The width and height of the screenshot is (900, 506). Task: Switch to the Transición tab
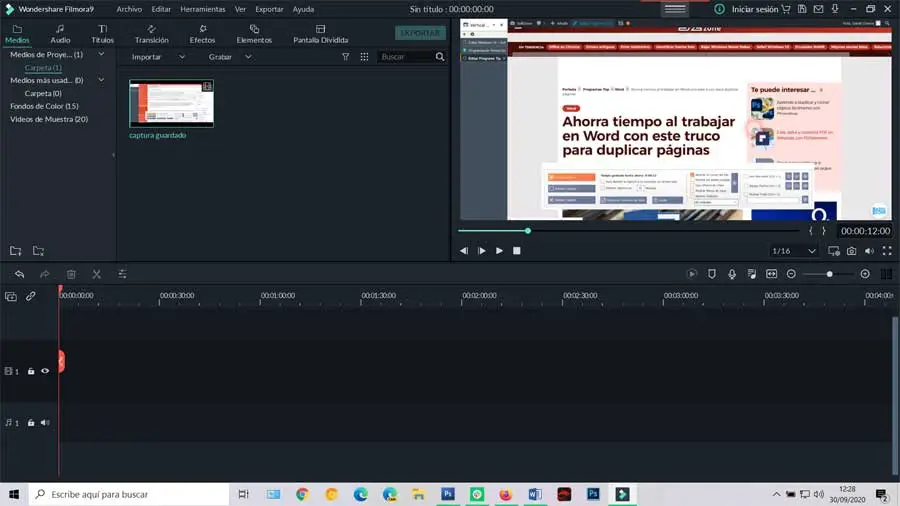(x=152, y=34)
